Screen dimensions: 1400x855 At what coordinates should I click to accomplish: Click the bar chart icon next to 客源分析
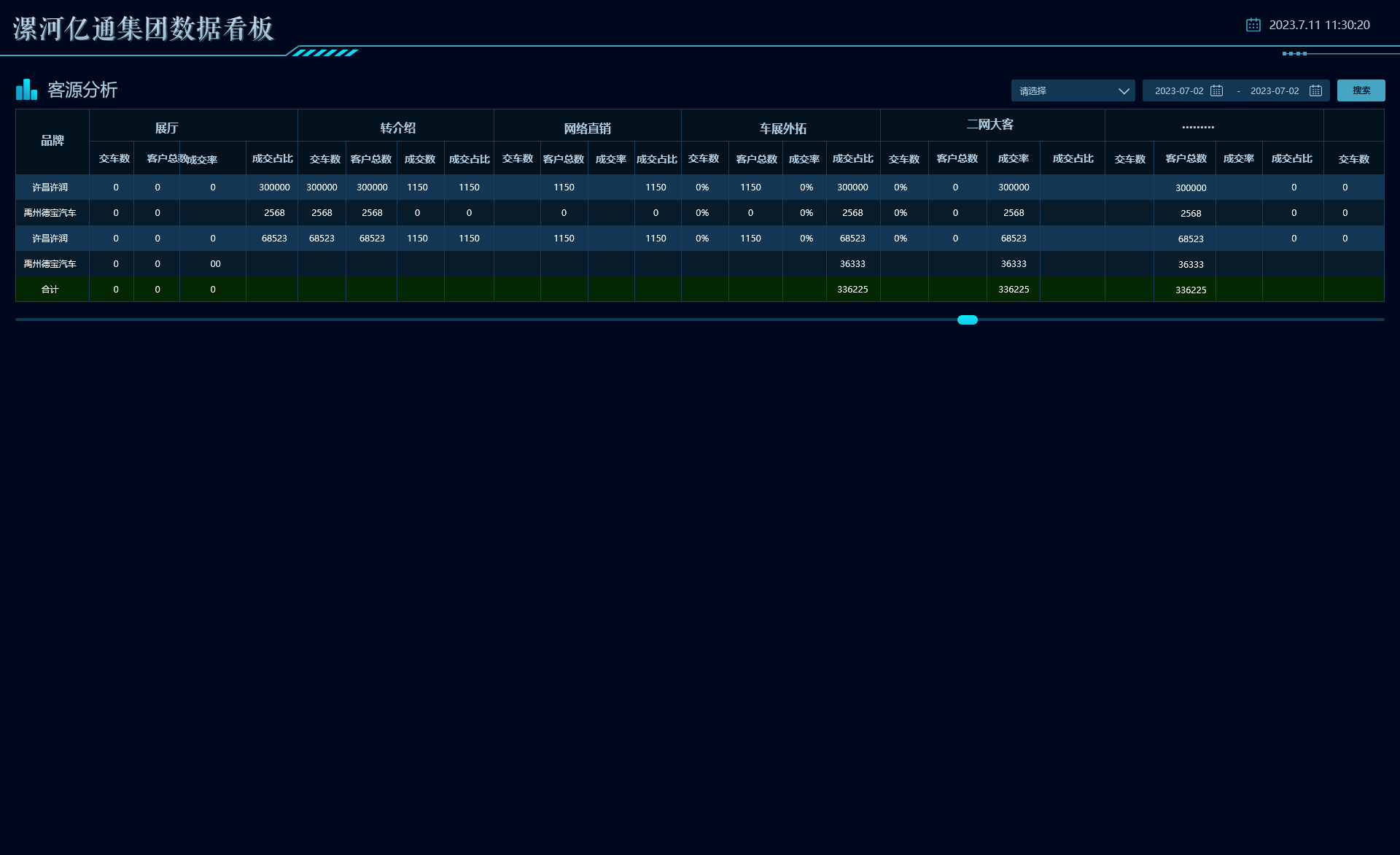coord(26,89)
